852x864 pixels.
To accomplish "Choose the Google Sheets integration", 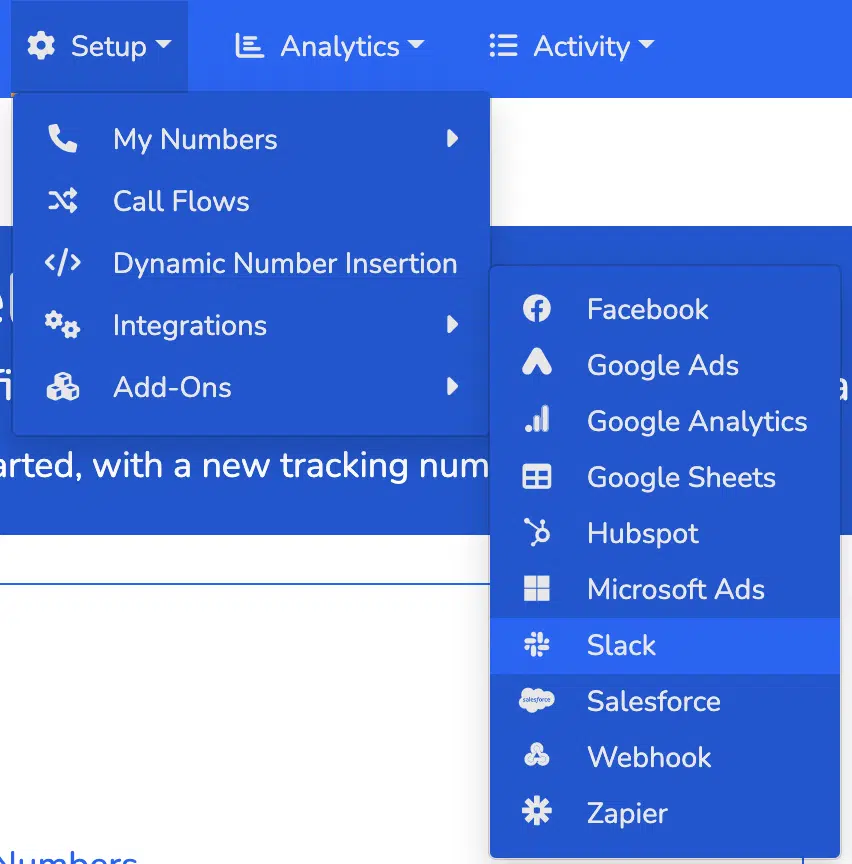I will coord(665,477).
